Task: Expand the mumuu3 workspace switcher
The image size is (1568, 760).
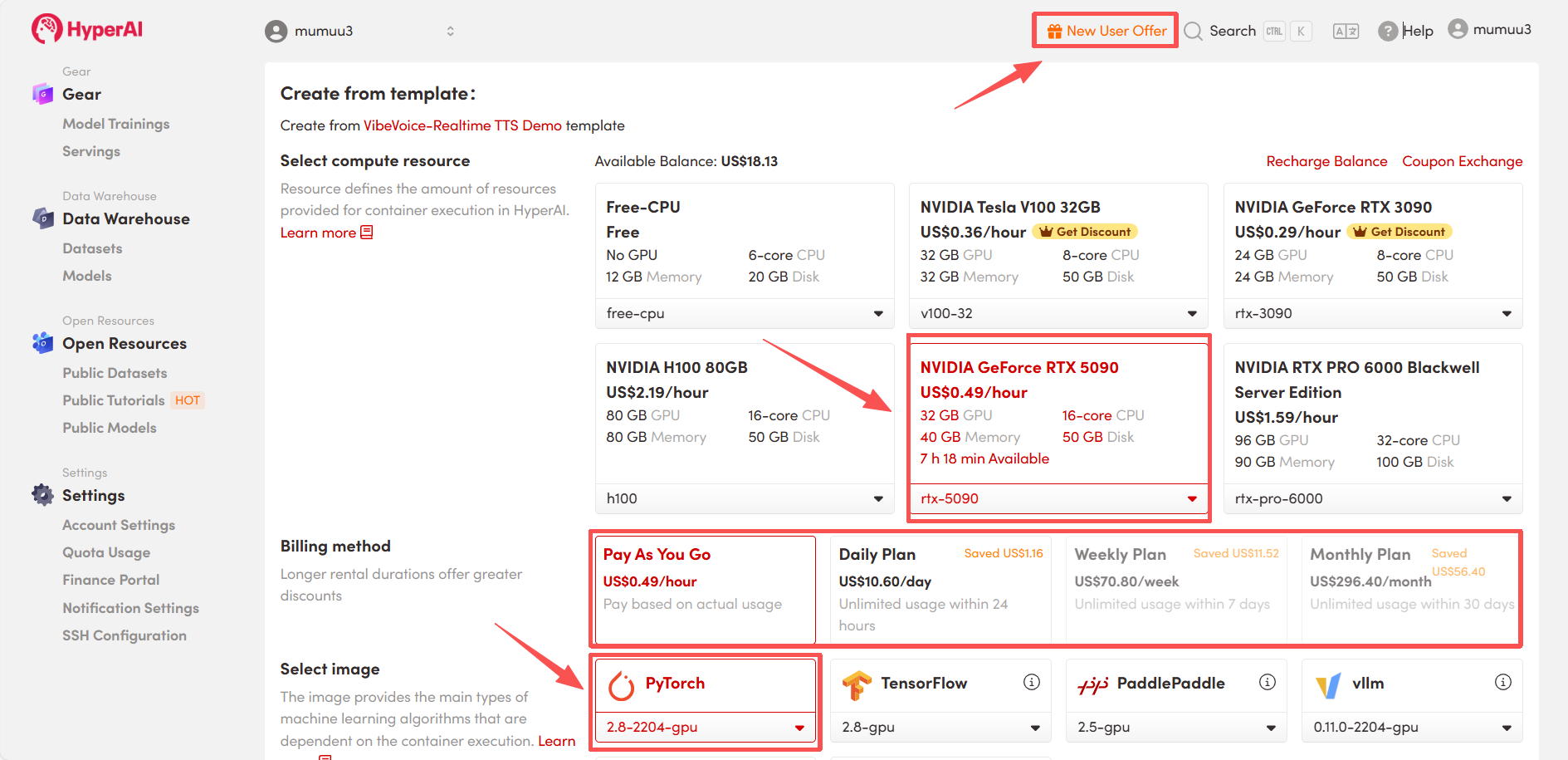Action: click(x=450, y=32)
